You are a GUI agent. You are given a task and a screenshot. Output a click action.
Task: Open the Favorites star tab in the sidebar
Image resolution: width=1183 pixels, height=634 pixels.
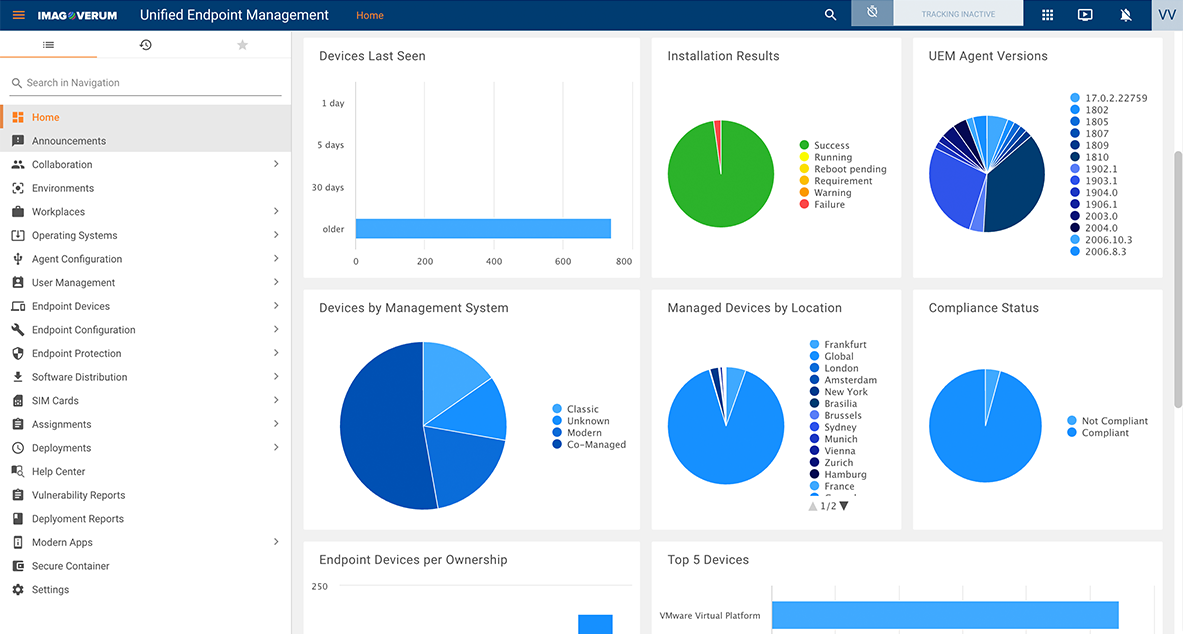(242, 44)
